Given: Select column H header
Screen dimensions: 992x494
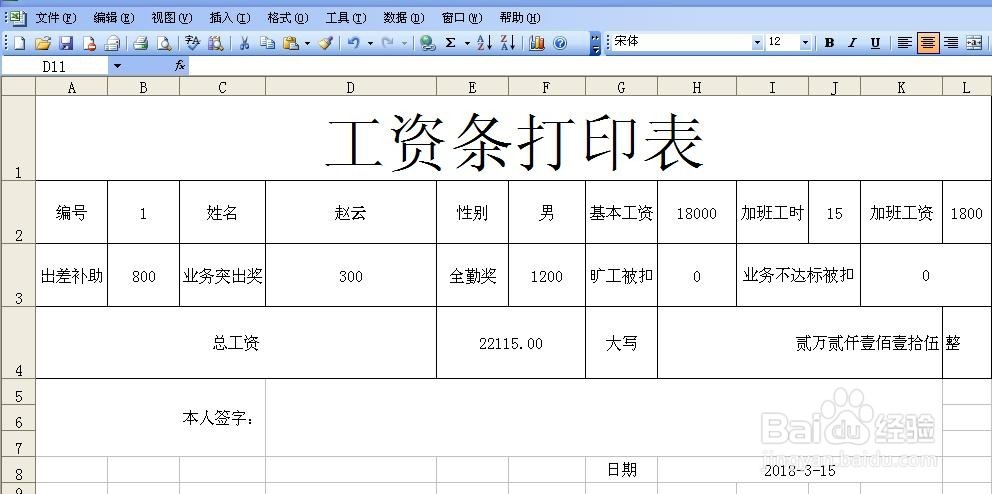Looking at the screenshot, I should (697, 87).
